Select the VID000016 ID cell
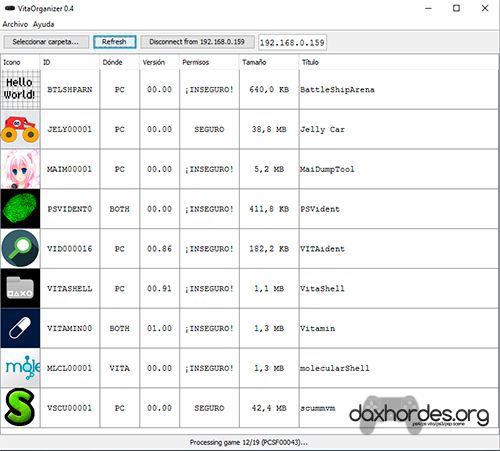The width and height of the screenshot is (500, 451). (70, 249)
